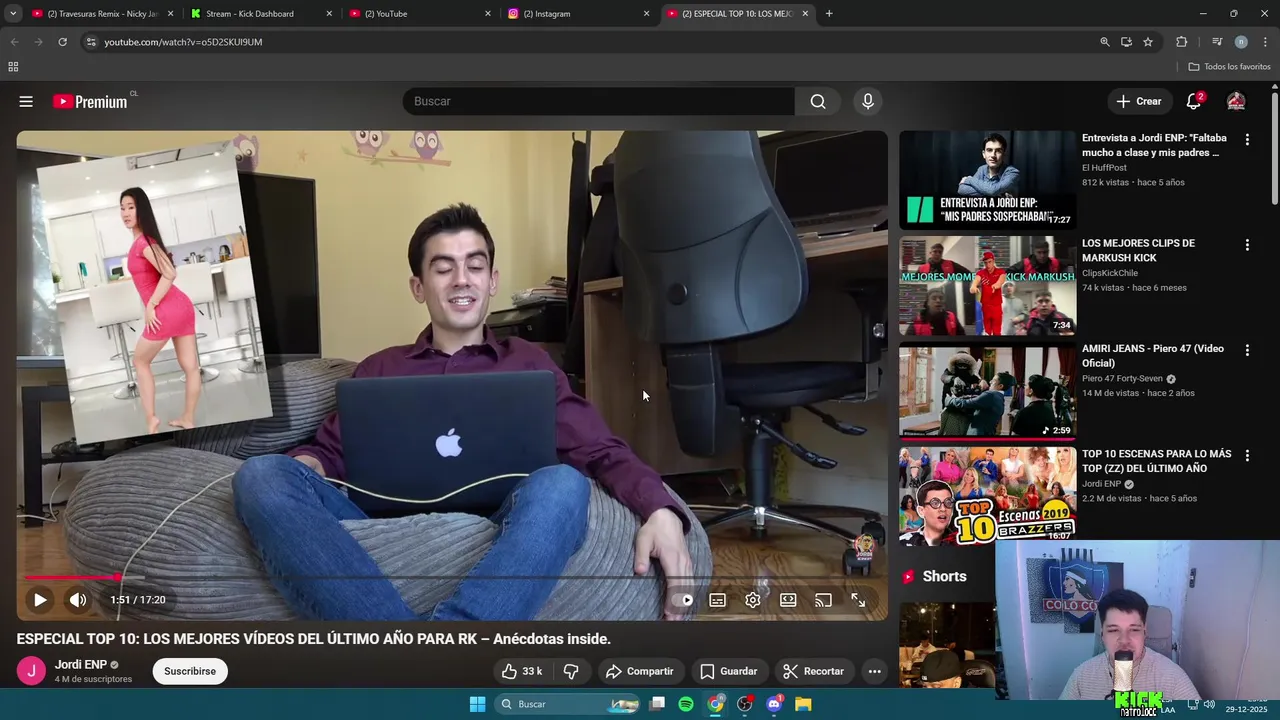Switch to theater mode in the player
Viewport: 1280px width, 720px height.
pos(788,600)
